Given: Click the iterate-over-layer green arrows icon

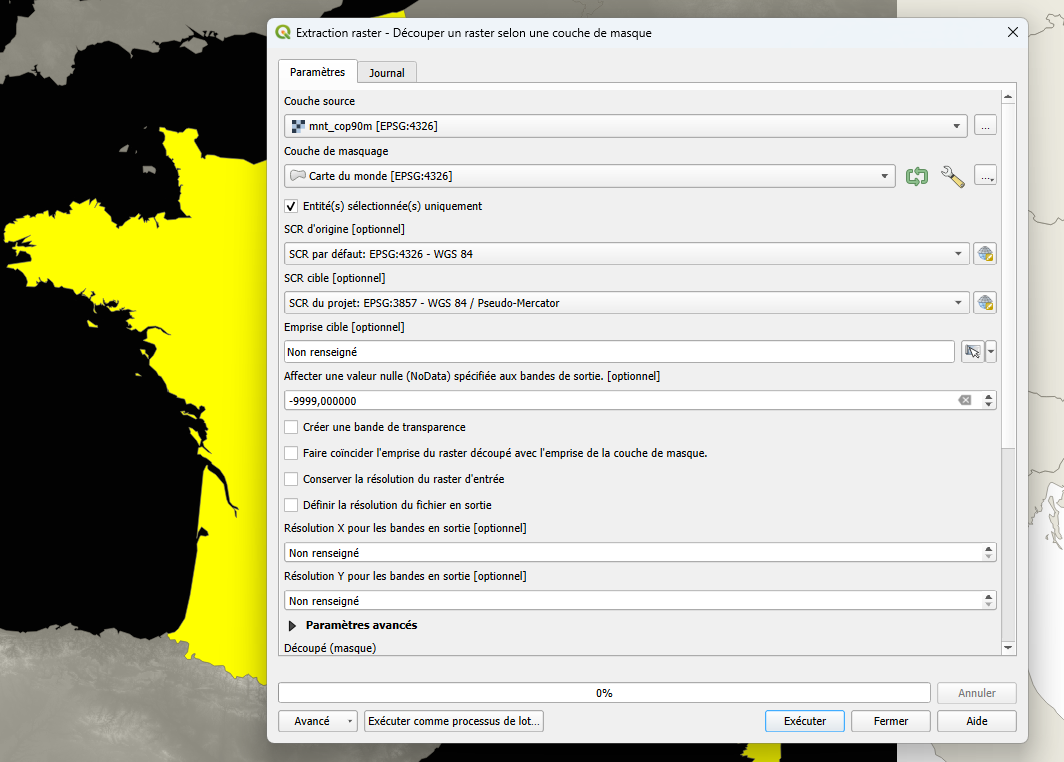Looking at the screenshot, I should coord(917,176).
